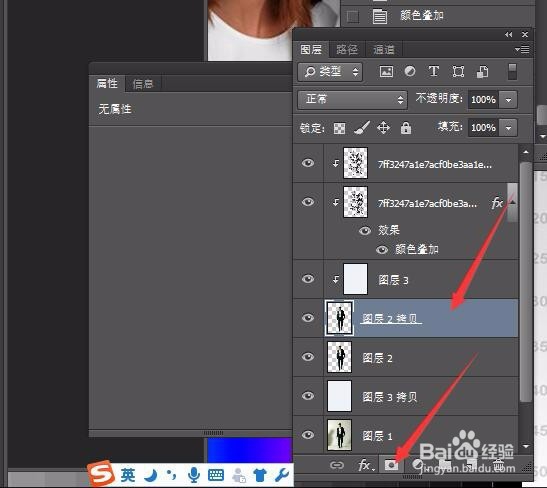Click the fx badge on the second 7ff3247a layer

pos(496,203)
